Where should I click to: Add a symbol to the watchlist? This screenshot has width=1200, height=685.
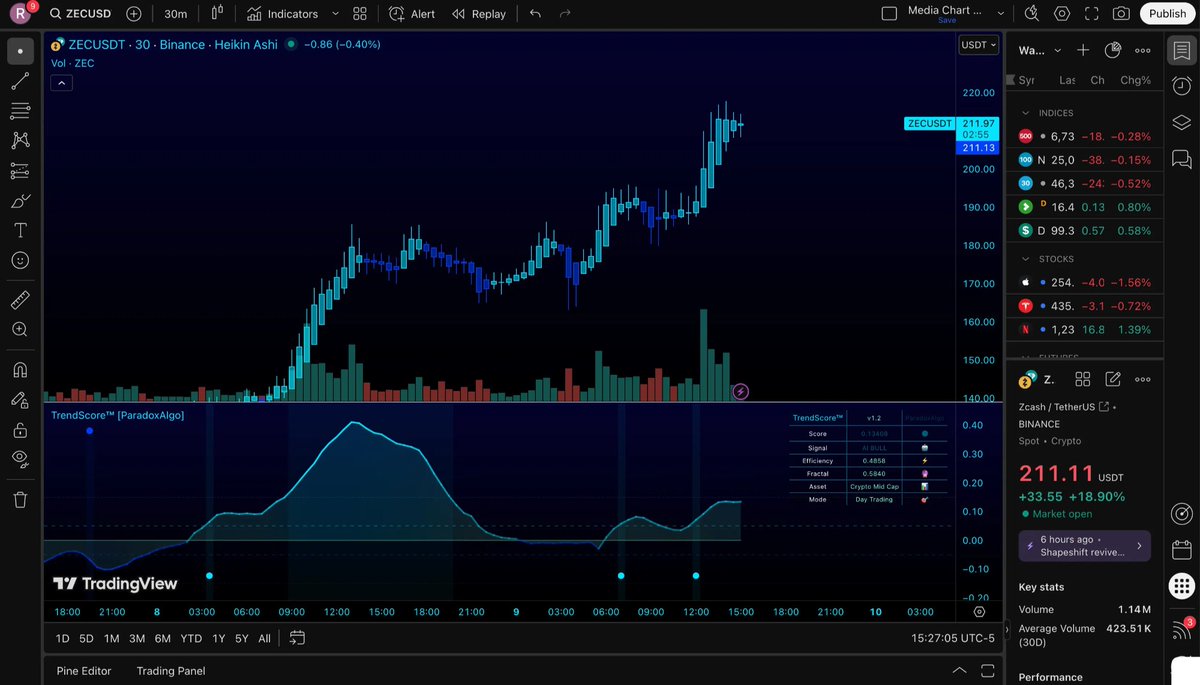pos(1083,50)
